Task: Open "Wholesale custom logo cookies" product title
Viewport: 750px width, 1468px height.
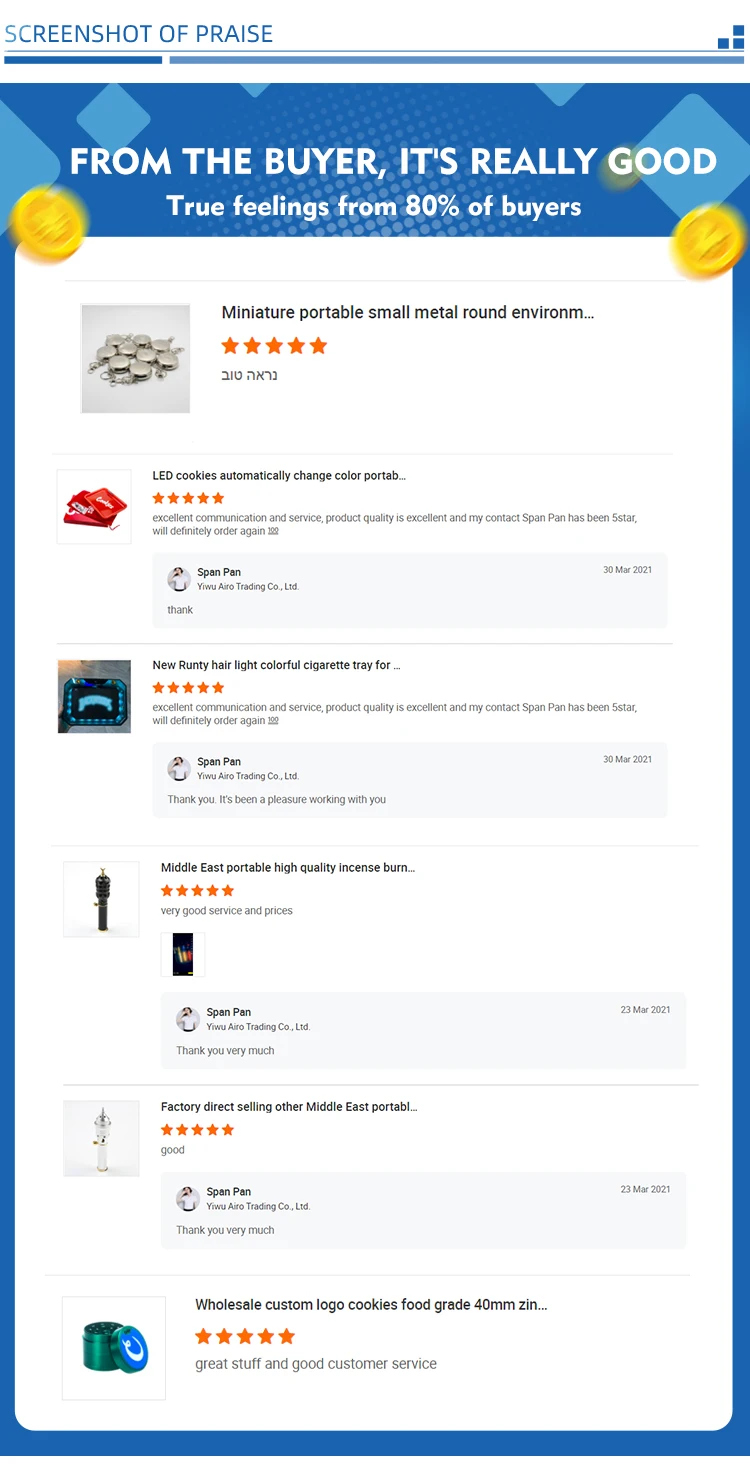Action: point(371,1305)
